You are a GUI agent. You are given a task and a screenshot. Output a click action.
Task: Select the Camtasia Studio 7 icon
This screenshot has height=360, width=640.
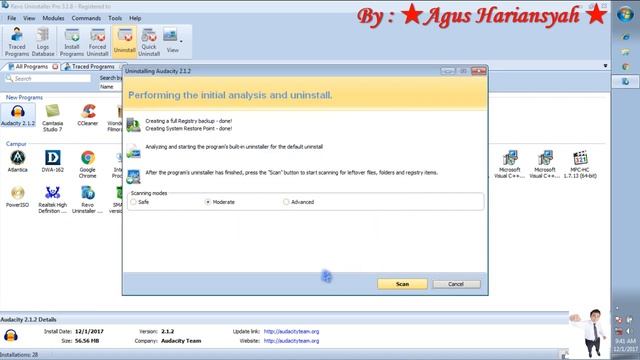coord(52,118)
